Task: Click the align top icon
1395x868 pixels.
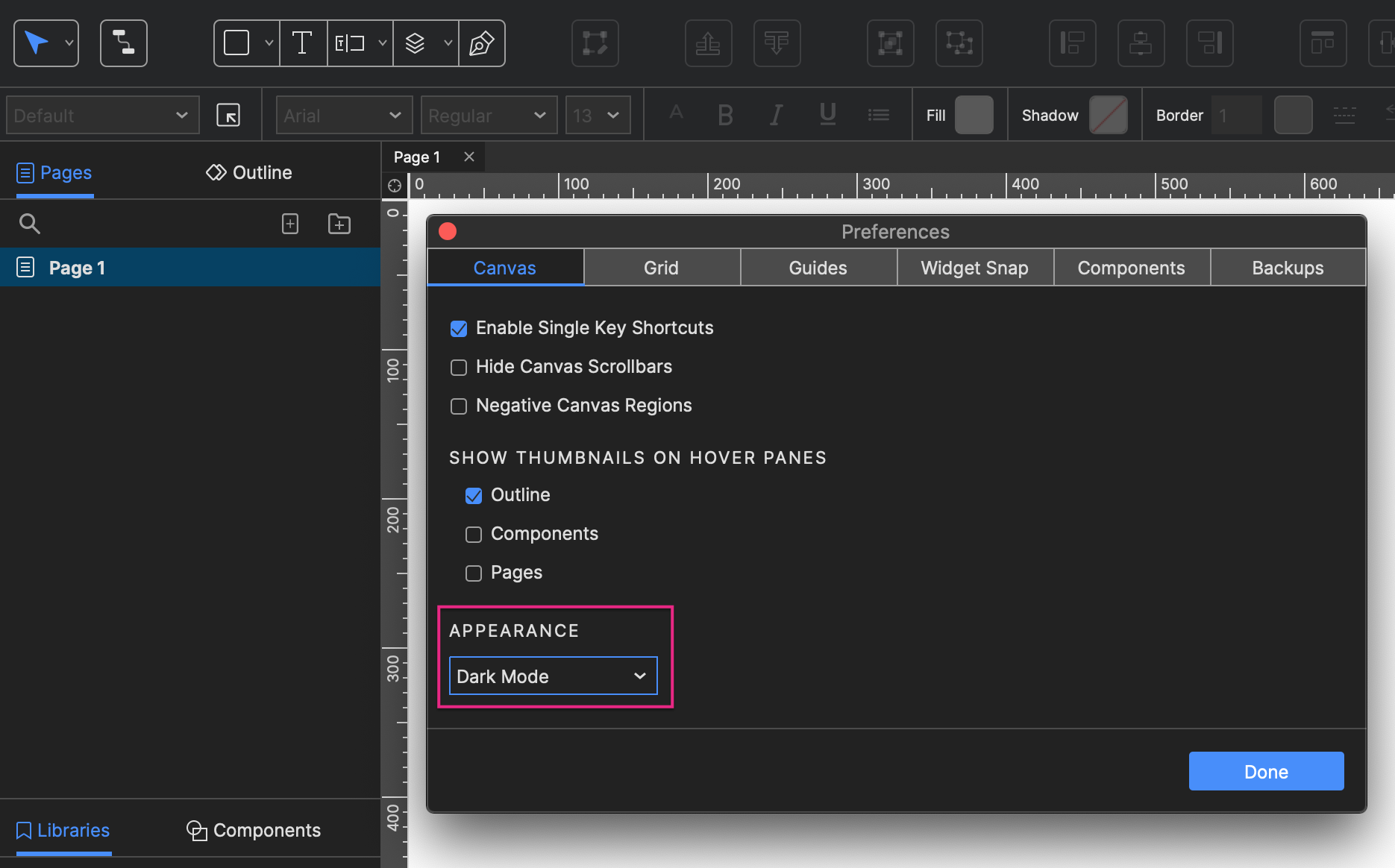Action: pyautogui.click(x=1323, y=43)
